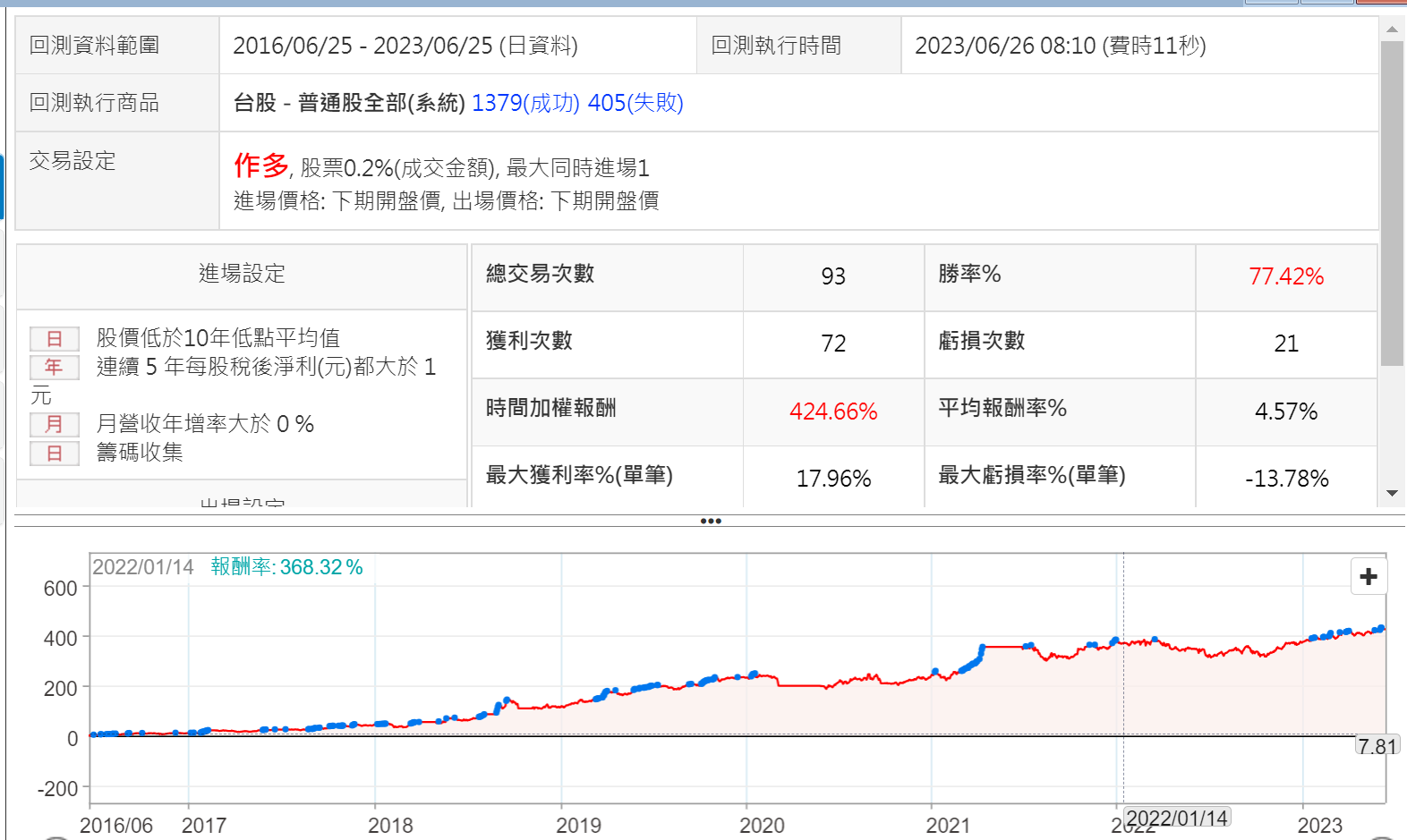Click the 報酬率 368.32% chart readout
The image size is (1407, 840).
[286, 567]
